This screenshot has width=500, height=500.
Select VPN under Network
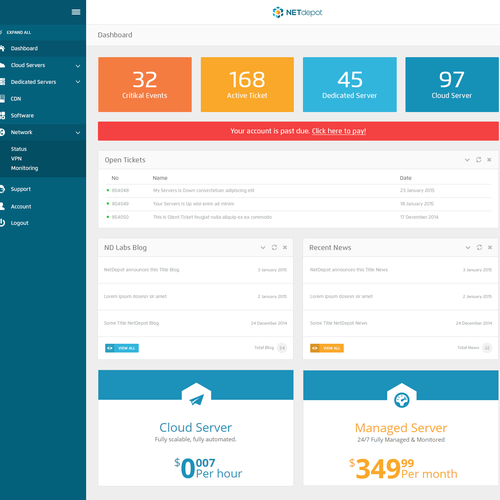click(x=16, y=159)
